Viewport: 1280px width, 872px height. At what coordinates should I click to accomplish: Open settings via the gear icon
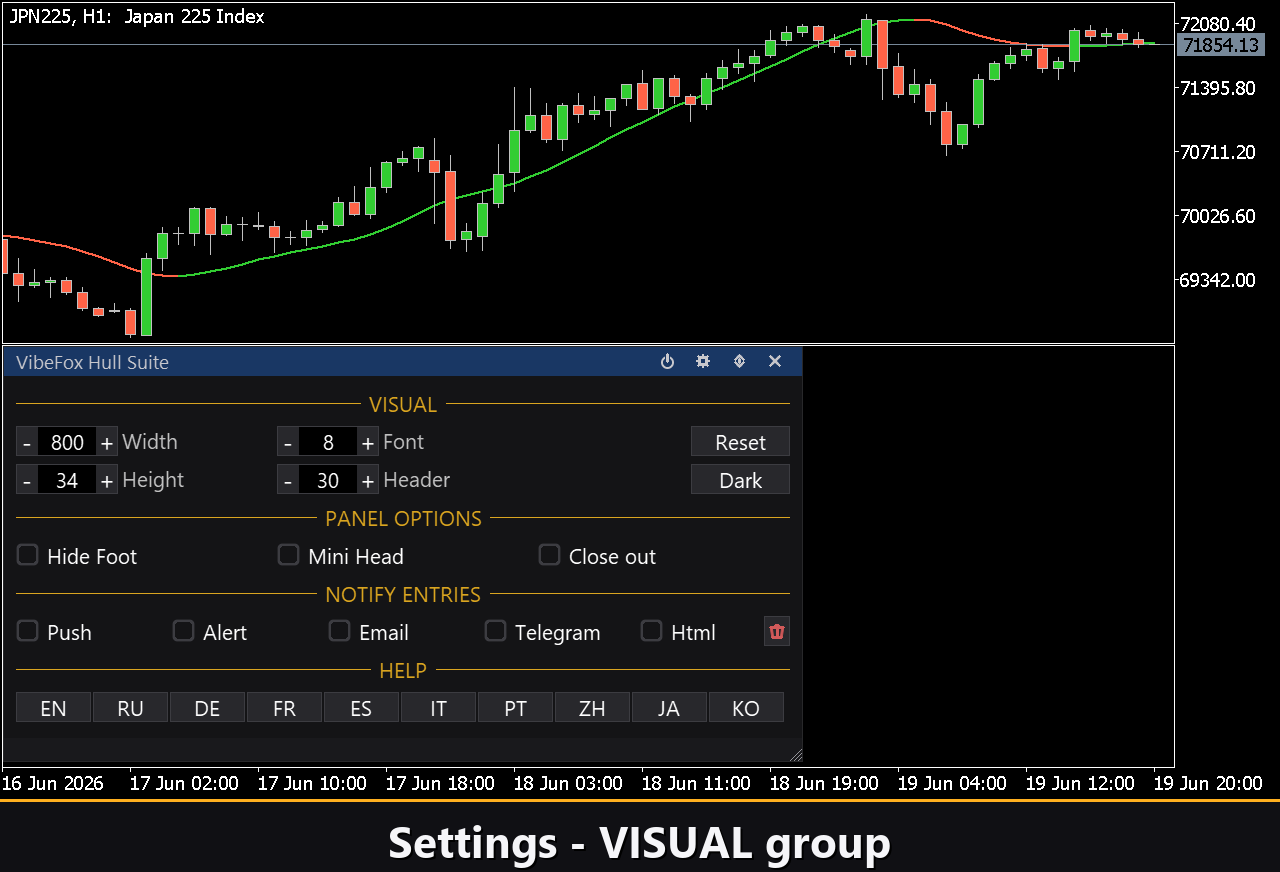point(703,361)
